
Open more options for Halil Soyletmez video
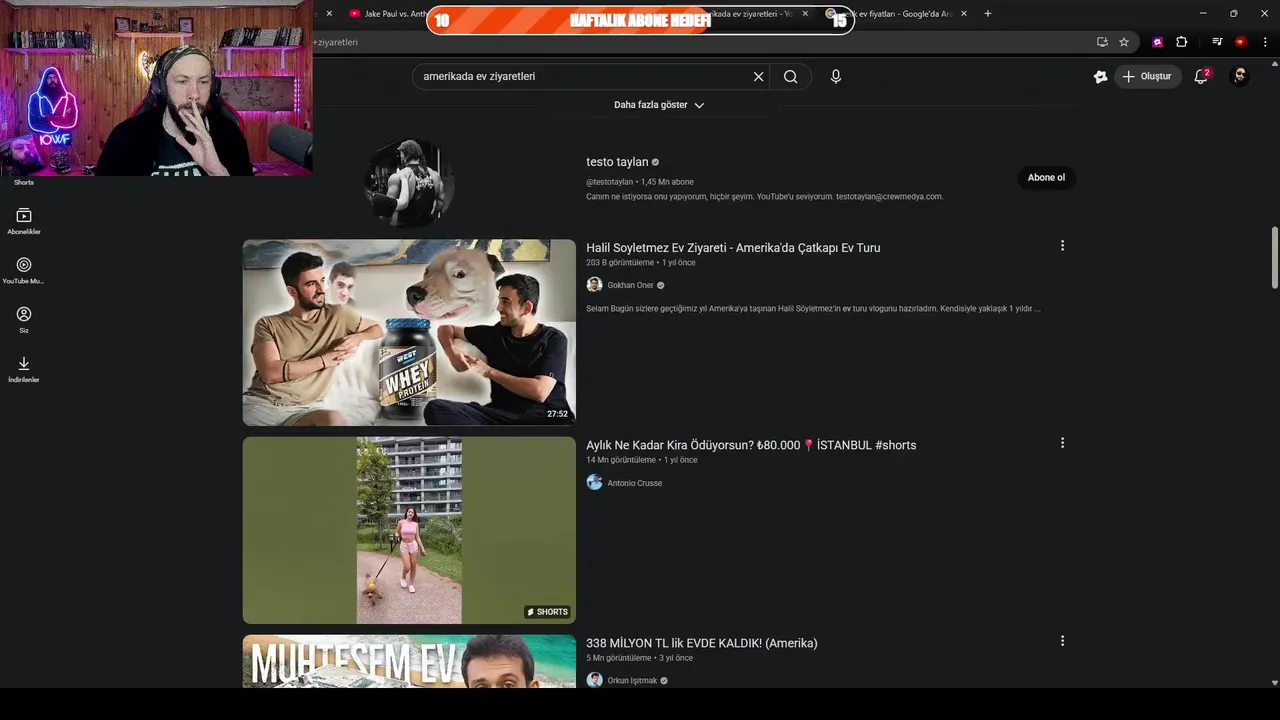coord(1062,245)
